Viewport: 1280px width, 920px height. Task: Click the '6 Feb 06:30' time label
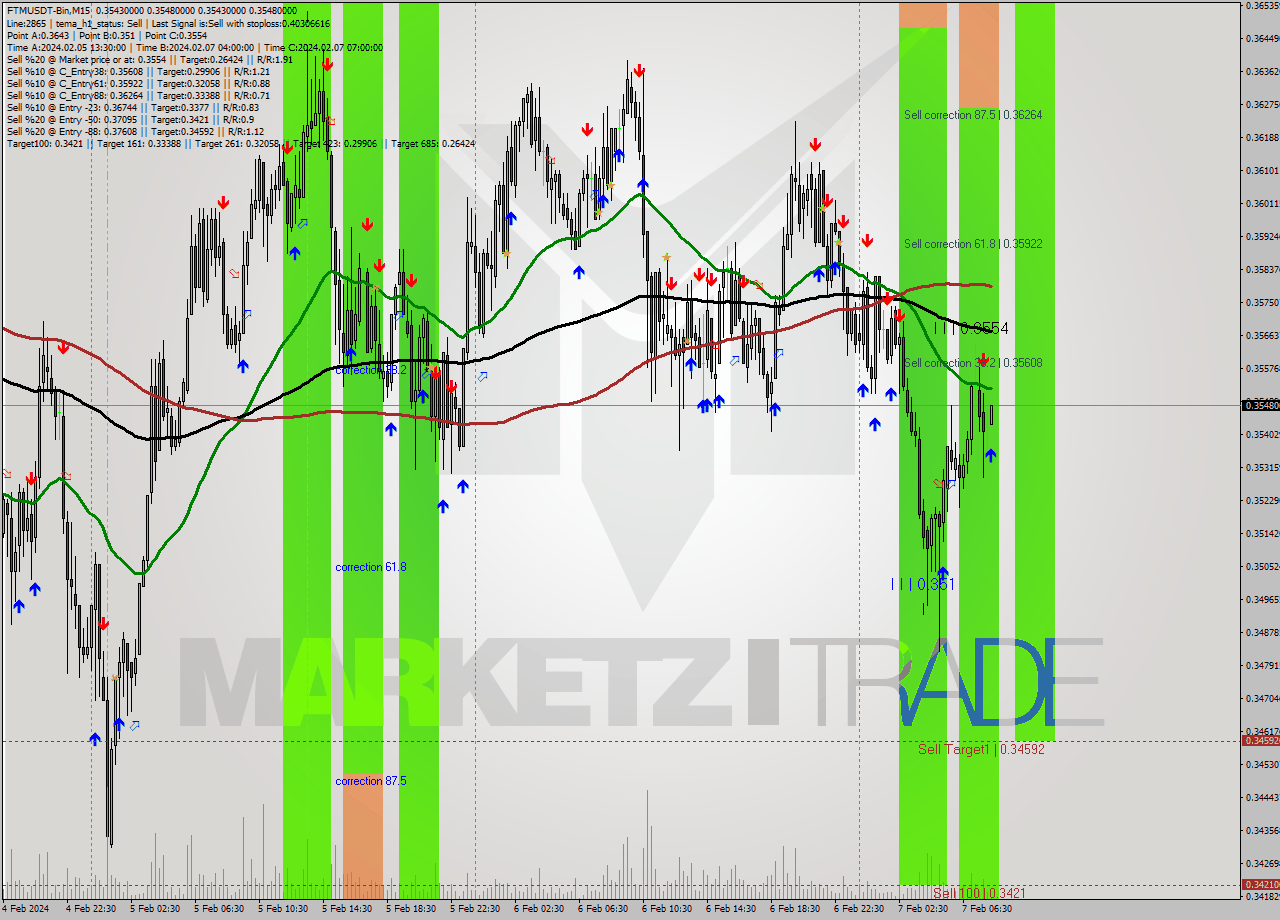(603, 909)
